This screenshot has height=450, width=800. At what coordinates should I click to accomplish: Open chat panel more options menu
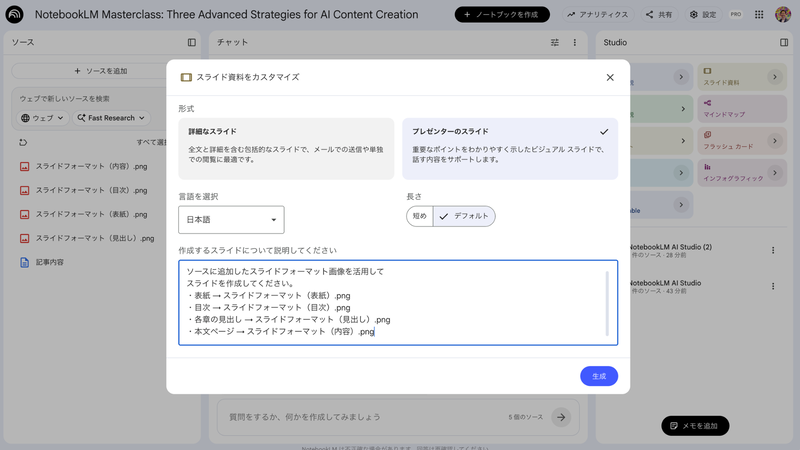click(574, 42)
